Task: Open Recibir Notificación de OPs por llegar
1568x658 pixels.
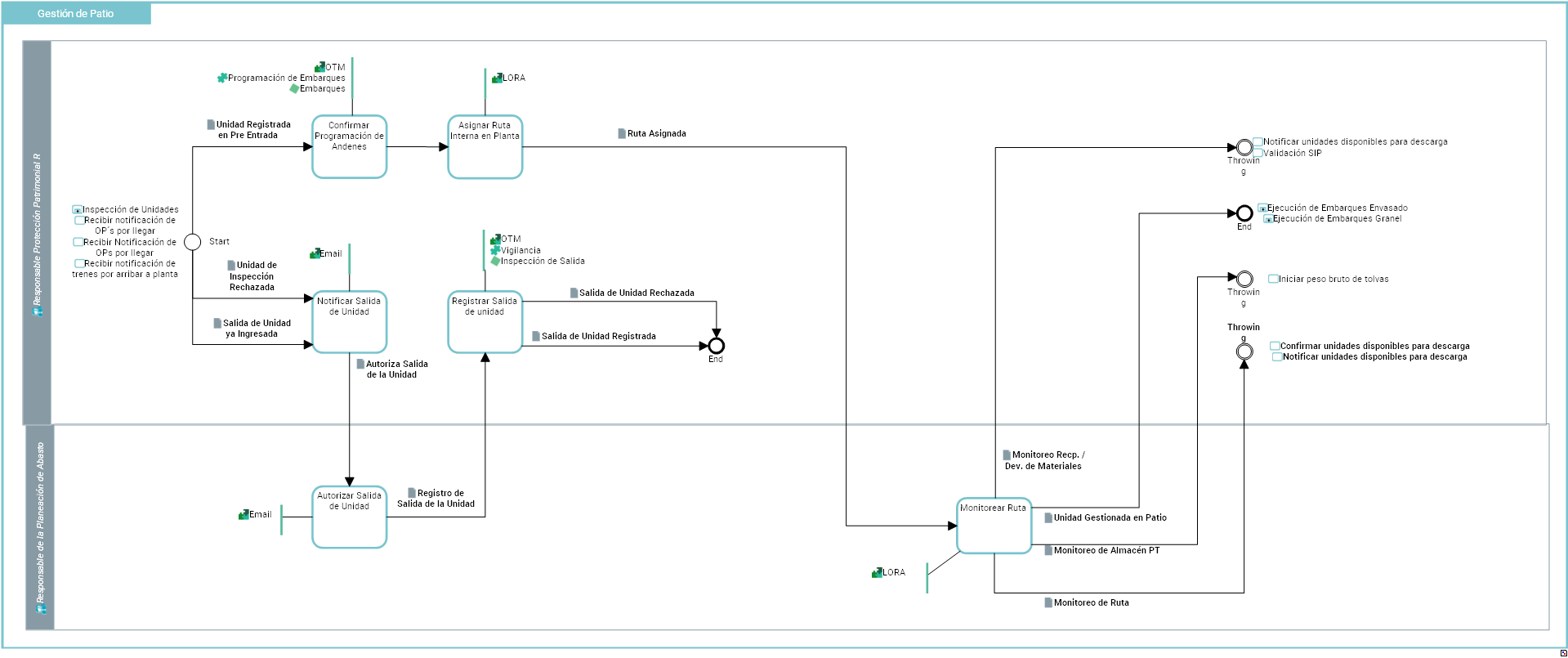Action: point(125,248)
